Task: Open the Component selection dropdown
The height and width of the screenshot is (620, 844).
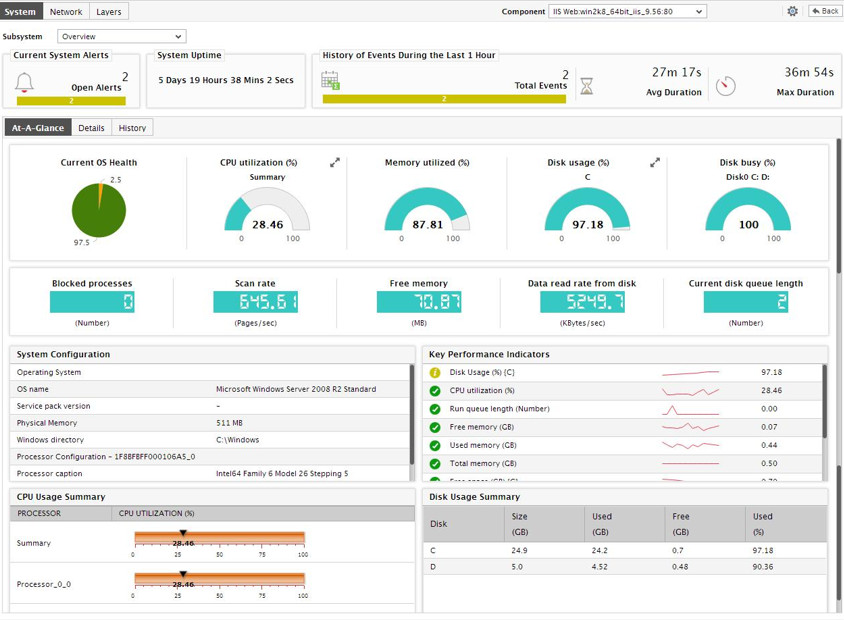Action: pyautogui.click(x=627, y=11)
